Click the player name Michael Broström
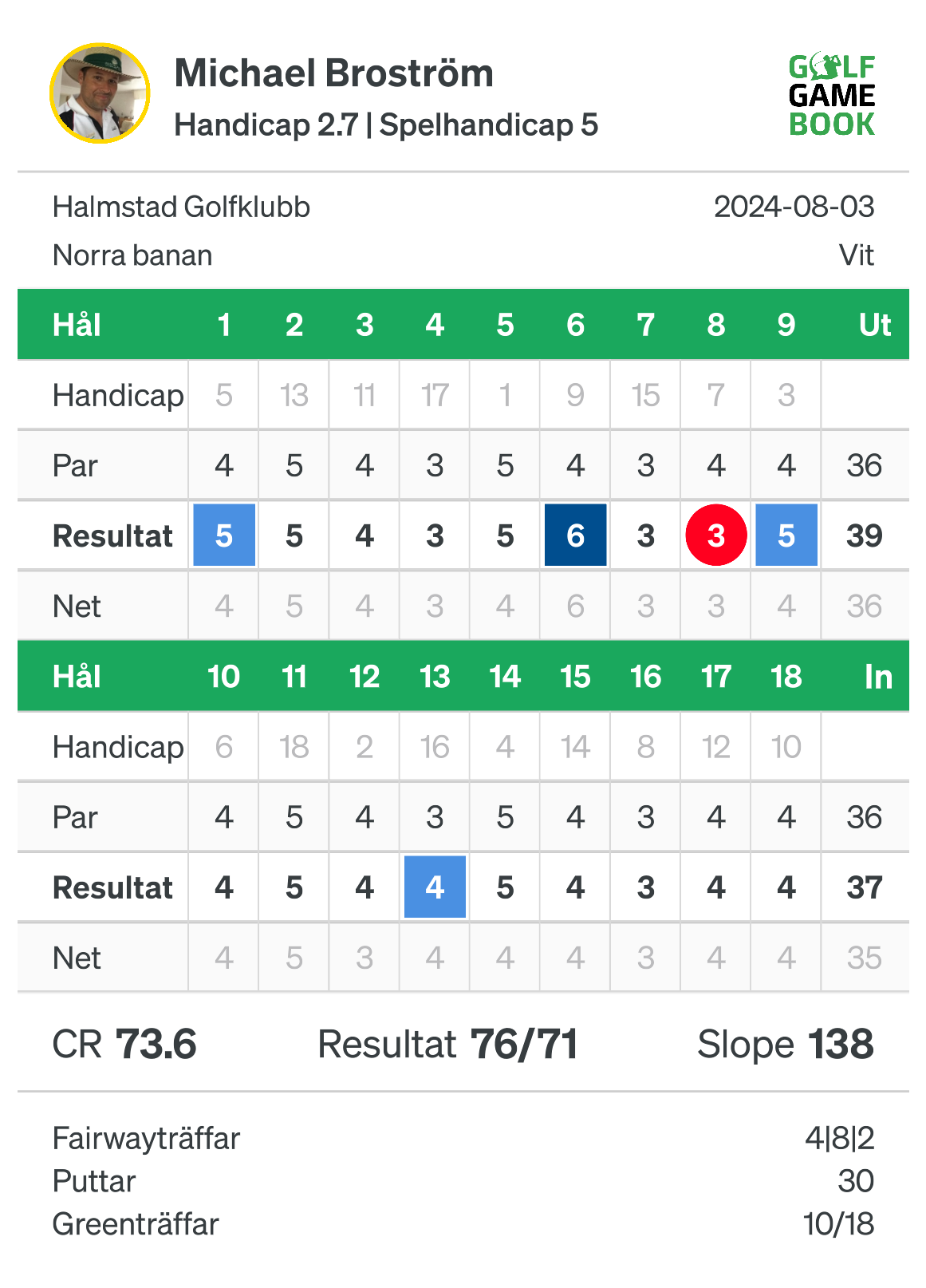Image resolution: width=926 pixels, height=1288 pixels. click(334, 73)
